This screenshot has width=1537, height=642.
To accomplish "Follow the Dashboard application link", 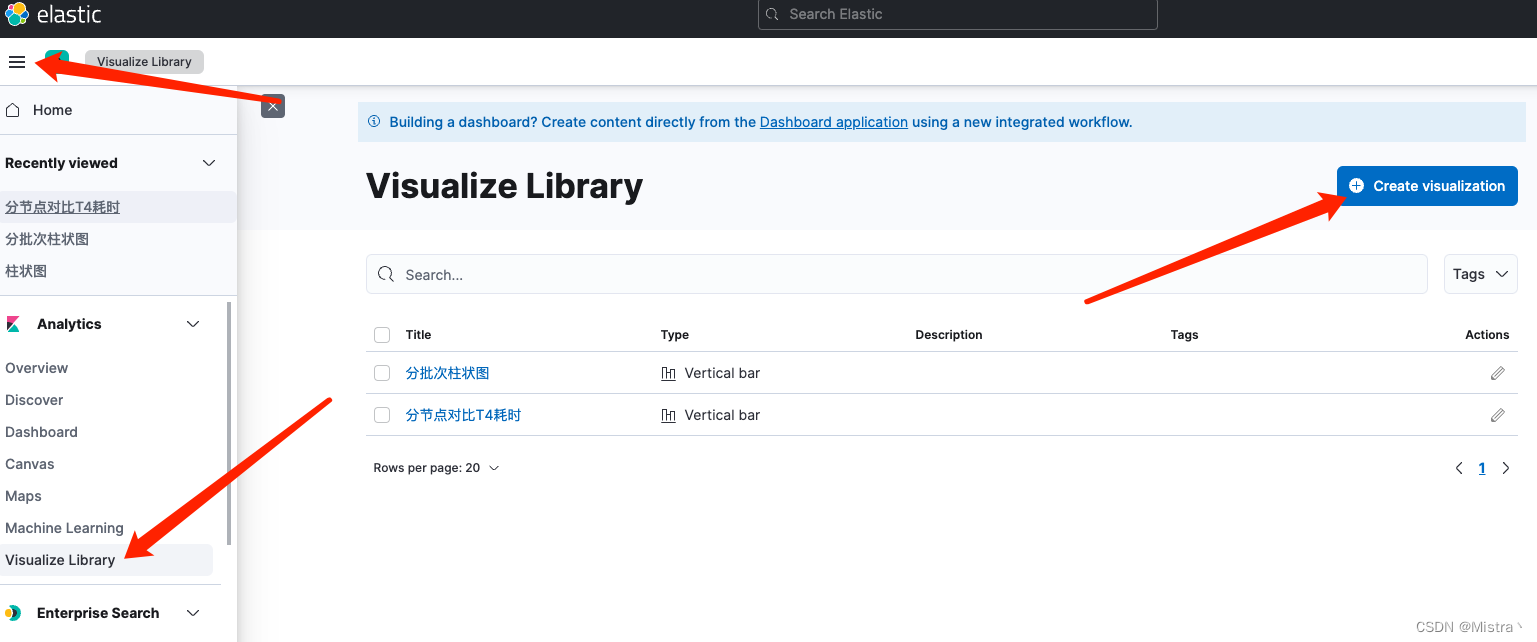I will [x=834, y=122].
